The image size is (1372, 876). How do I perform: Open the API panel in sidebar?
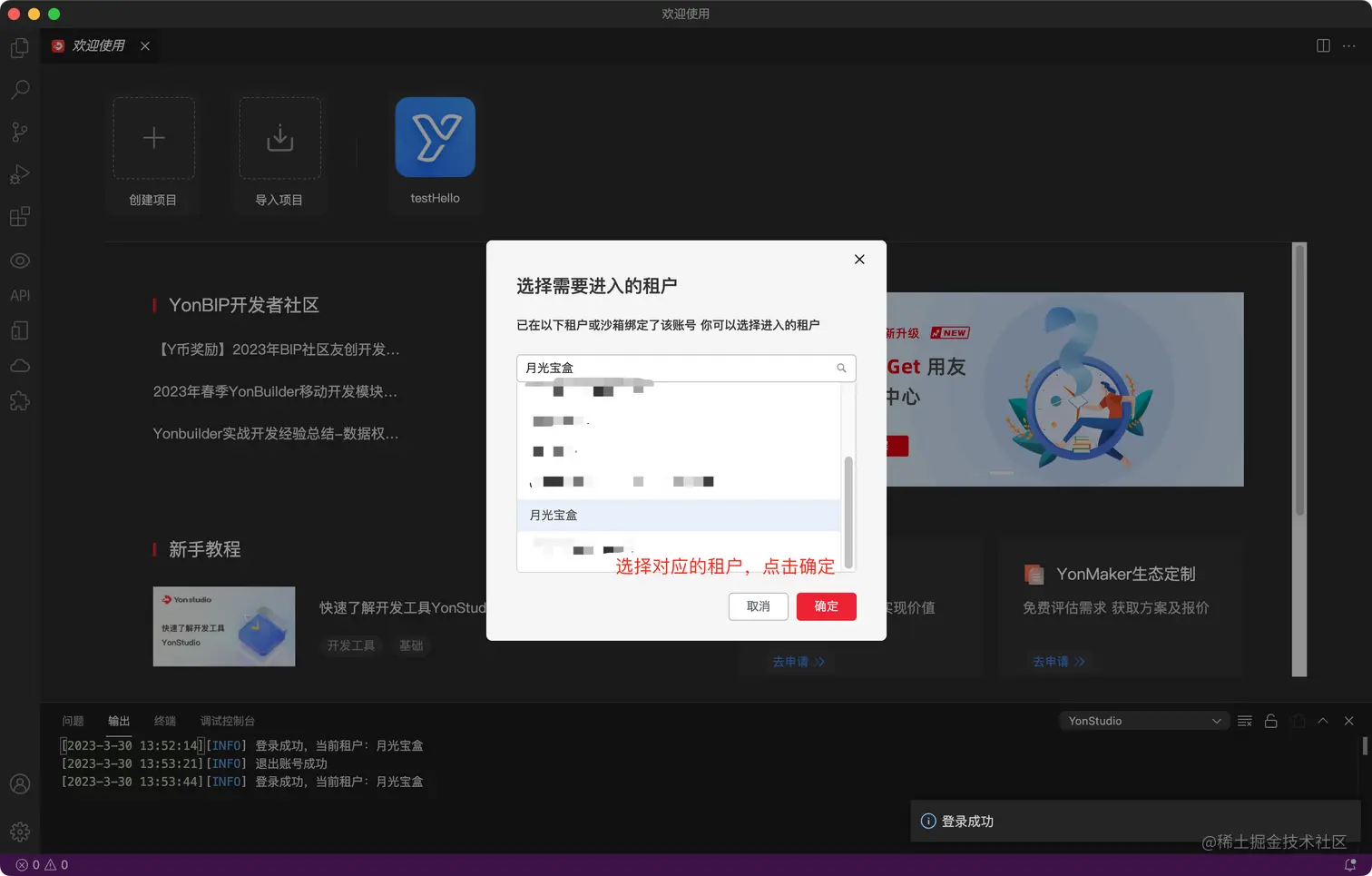click(20, 295)
